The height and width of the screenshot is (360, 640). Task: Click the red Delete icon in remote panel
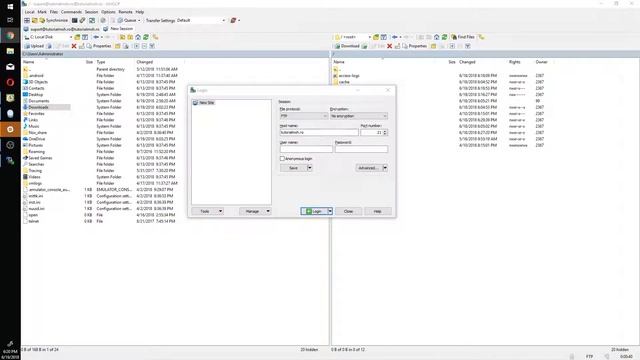tap(389, 46)
